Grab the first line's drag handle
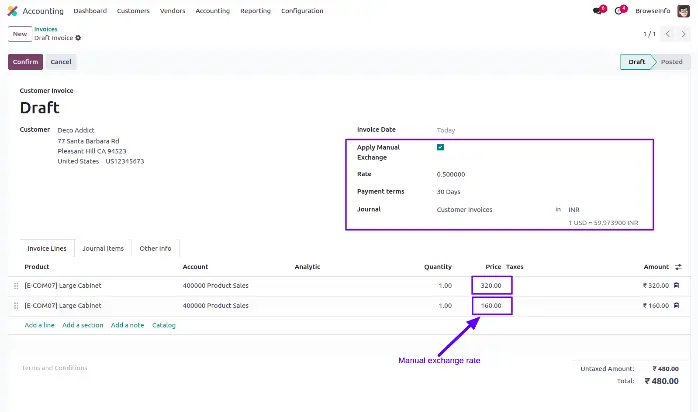Screen dimensions: 698x412 coord(15,286)
